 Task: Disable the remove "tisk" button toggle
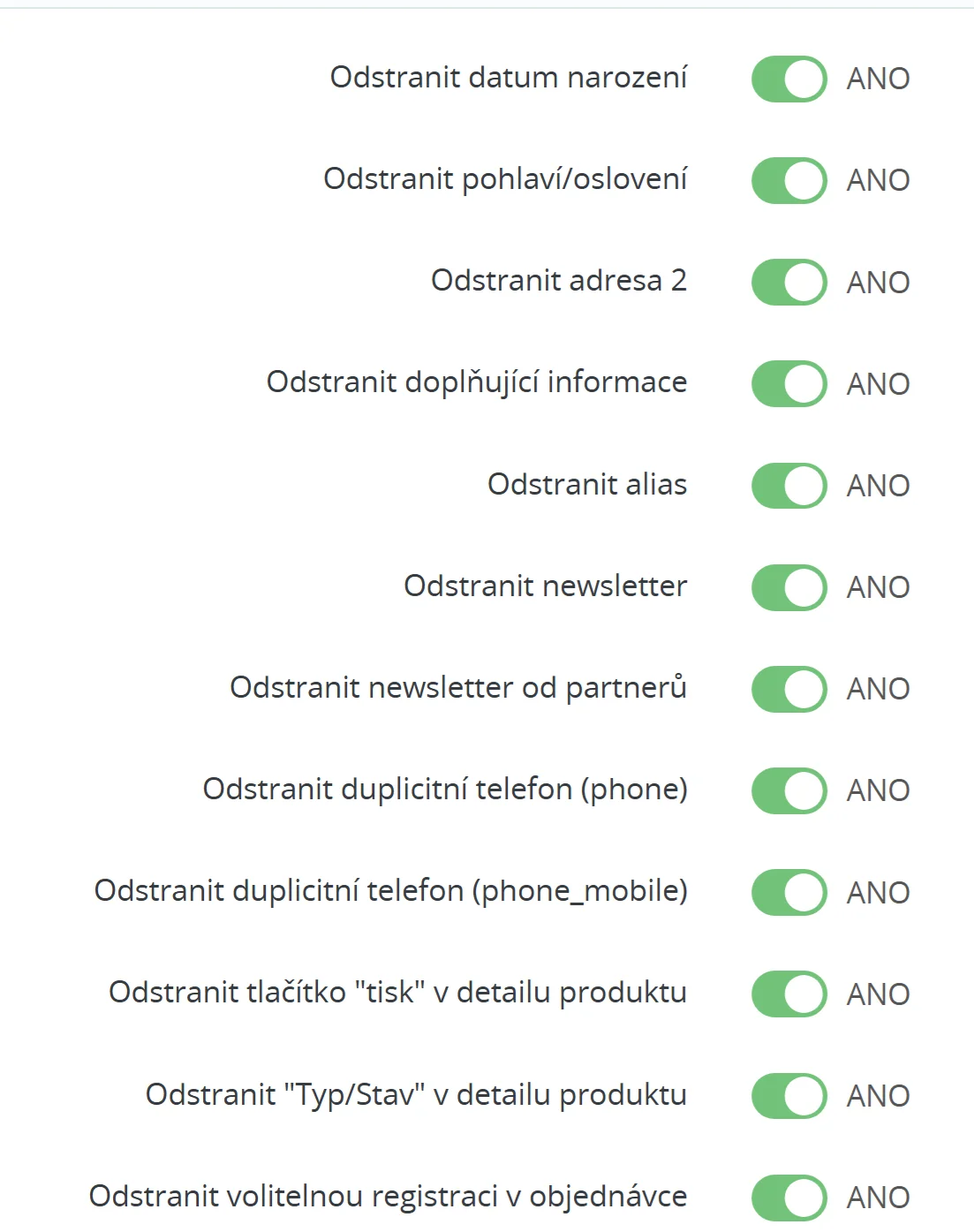click(x=789, y=994)
